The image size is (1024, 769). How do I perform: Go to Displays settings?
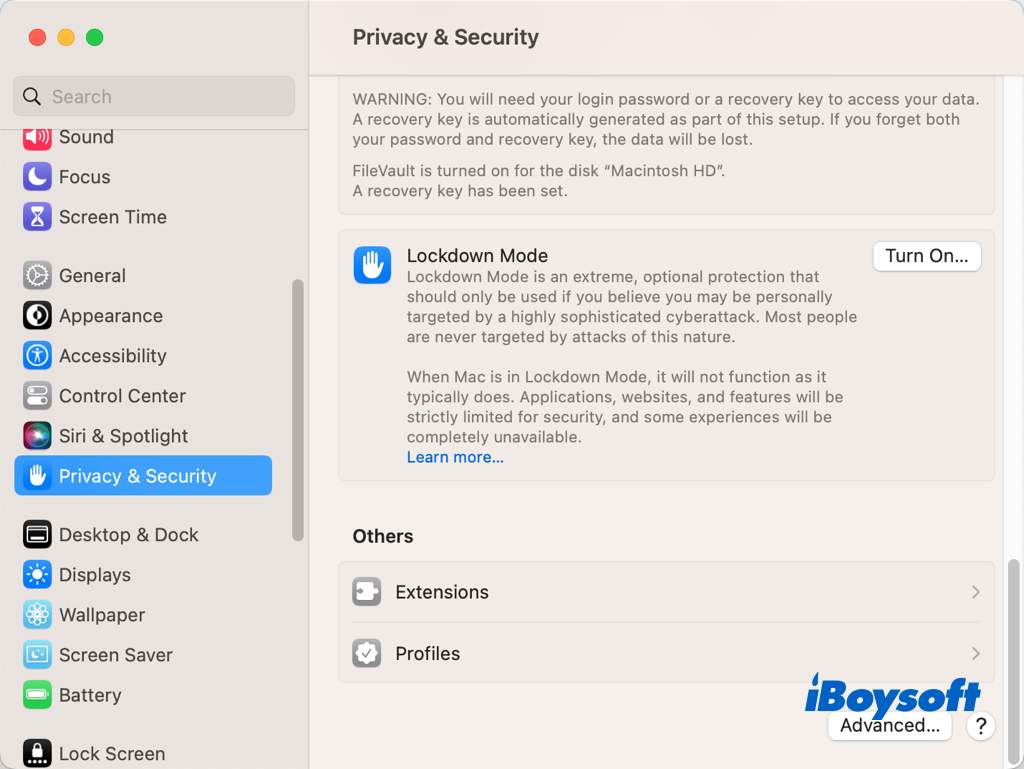pos(94,575)
